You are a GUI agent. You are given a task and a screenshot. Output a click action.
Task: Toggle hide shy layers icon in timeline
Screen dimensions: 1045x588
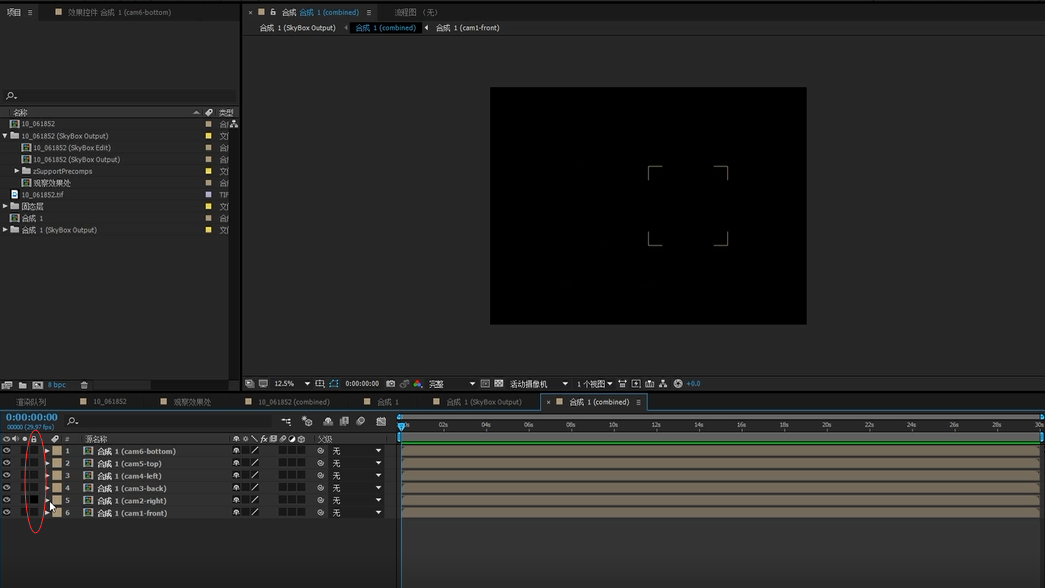328,421
